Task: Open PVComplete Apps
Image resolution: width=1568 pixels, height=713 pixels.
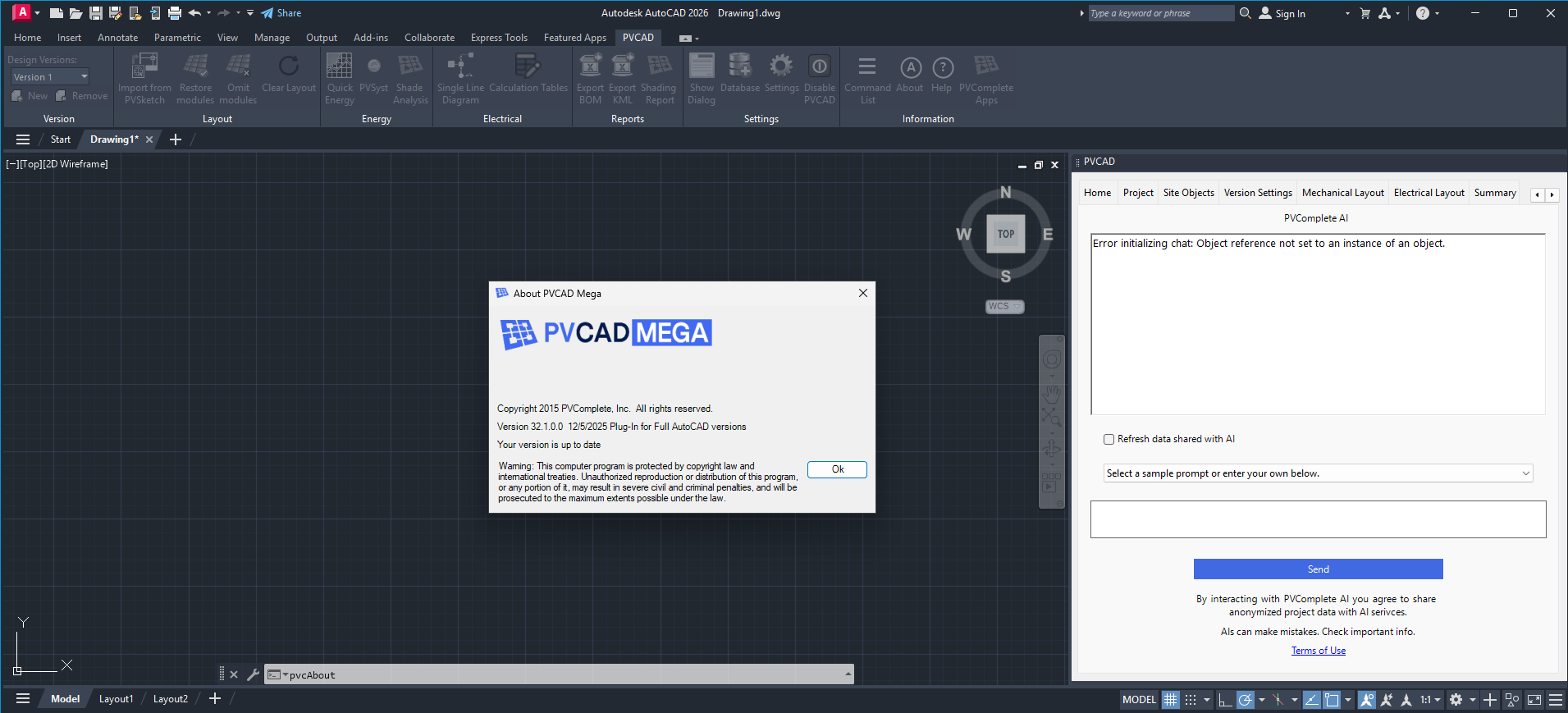Action: click(986, 79)
